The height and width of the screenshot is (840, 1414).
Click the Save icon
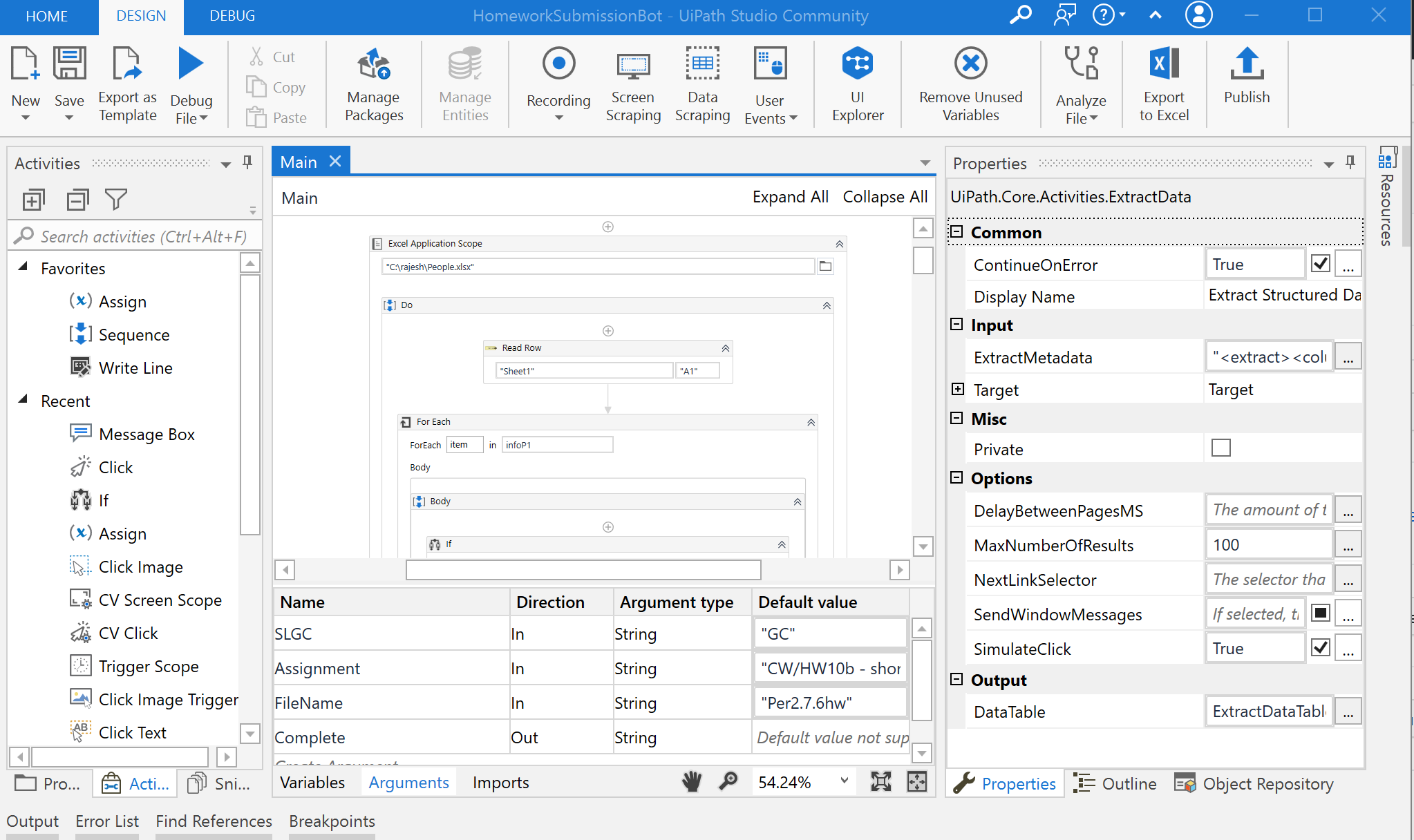coord(69,64)
